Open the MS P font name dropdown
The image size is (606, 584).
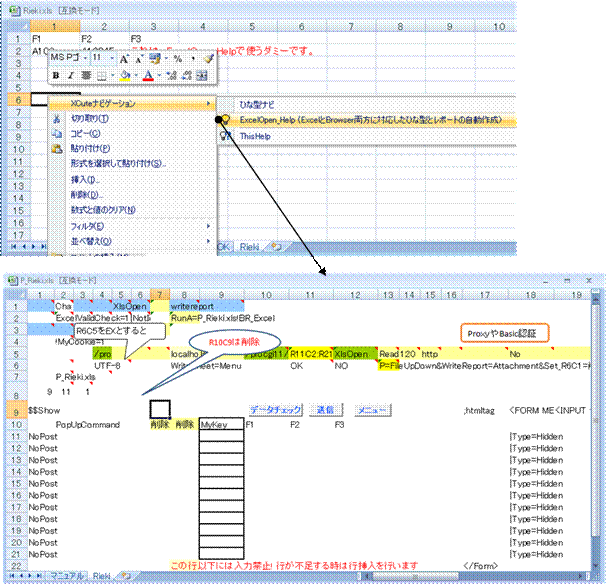pos(85,58)
